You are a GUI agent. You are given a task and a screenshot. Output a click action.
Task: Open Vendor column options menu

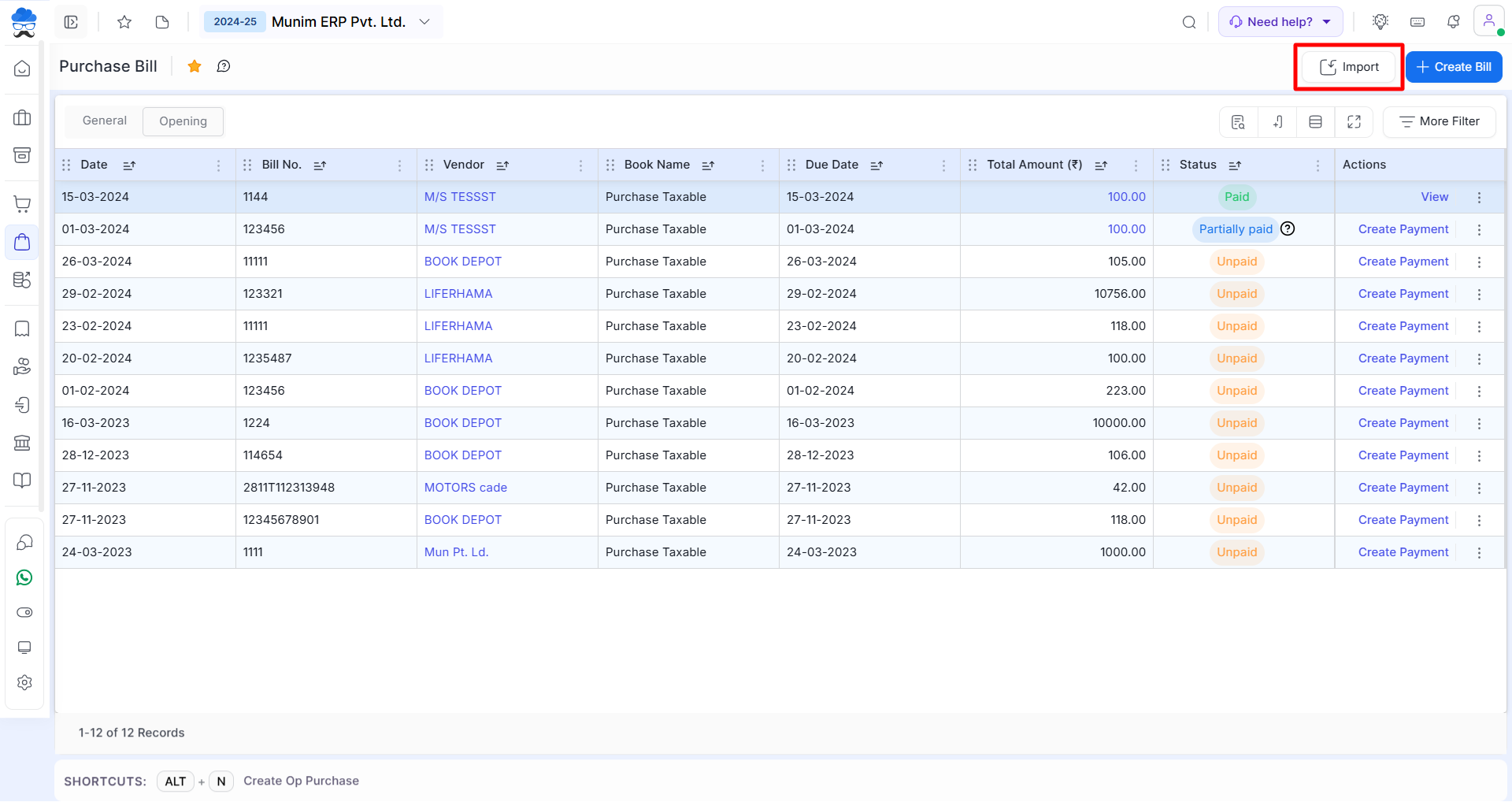tap(580, 165)
